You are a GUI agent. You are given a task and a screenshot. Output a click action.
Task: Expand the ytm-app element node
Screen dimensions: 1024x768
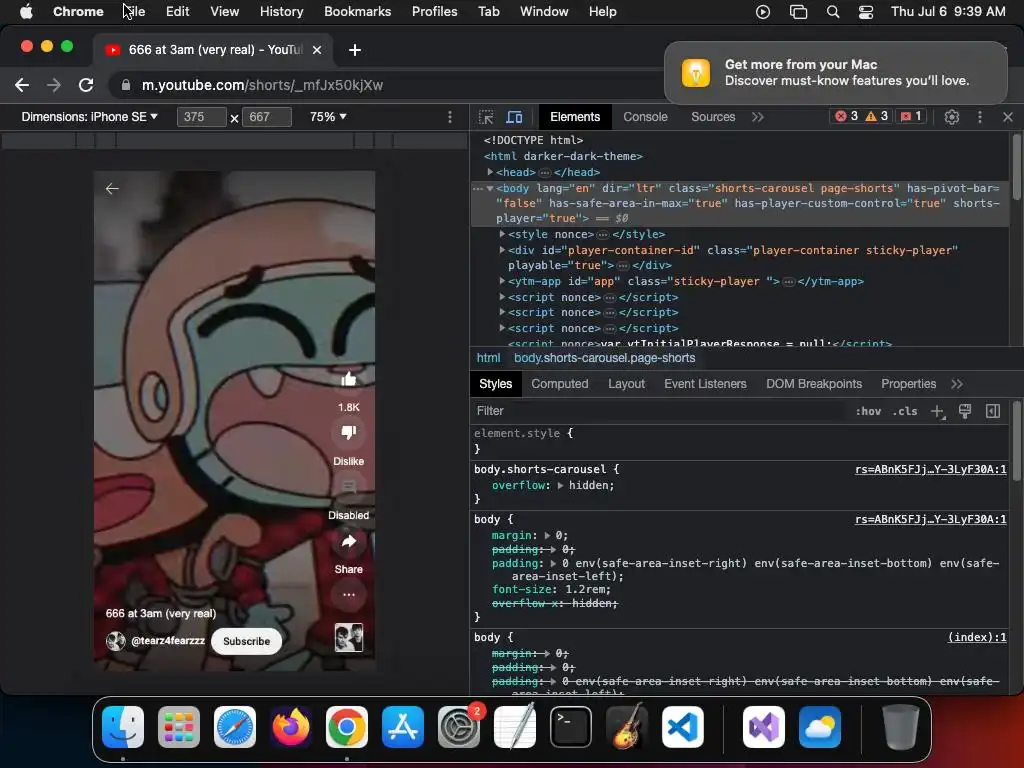click(x=502, y=281)
